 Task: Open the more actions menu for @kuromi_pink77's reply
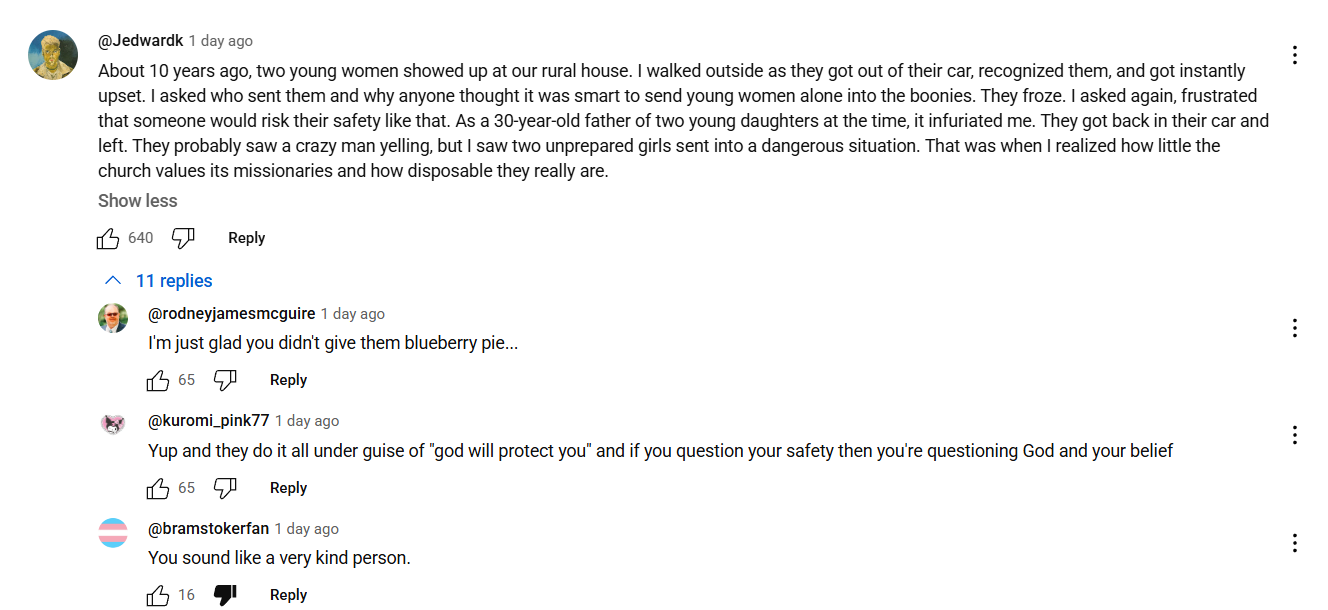point(1295,435)
